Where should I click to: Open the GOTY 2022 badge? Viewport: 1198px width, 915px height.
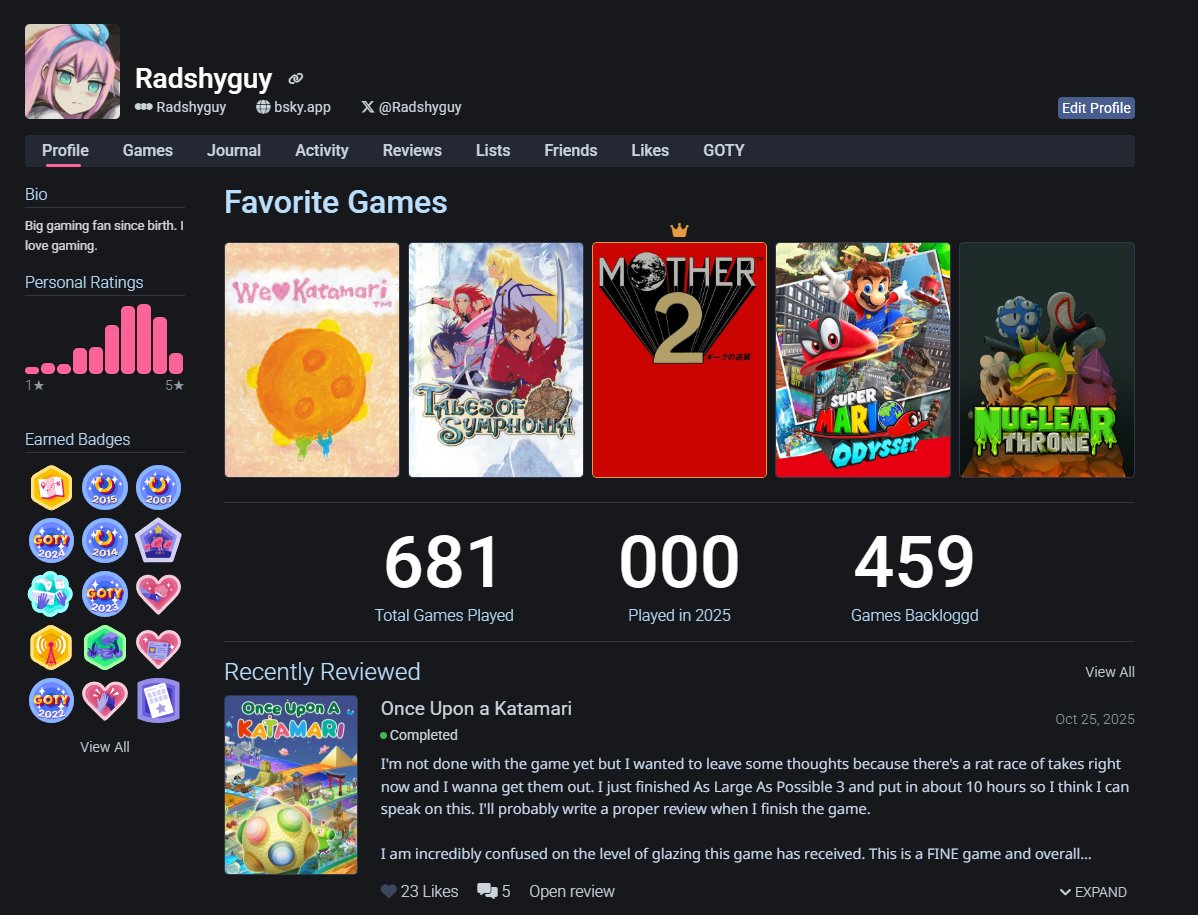pos(51,701)
